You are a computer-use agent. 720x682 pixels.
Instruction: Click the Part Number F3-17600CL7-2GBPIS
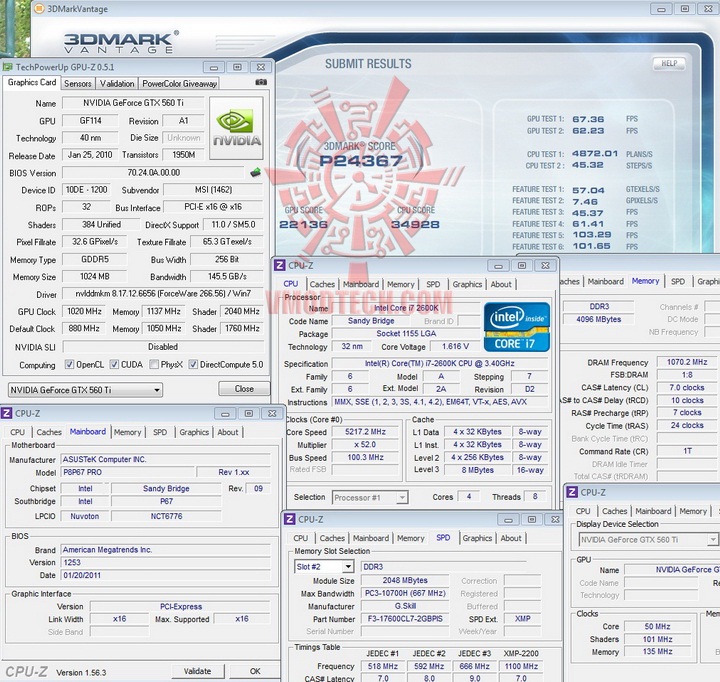[x=405, y=619]
